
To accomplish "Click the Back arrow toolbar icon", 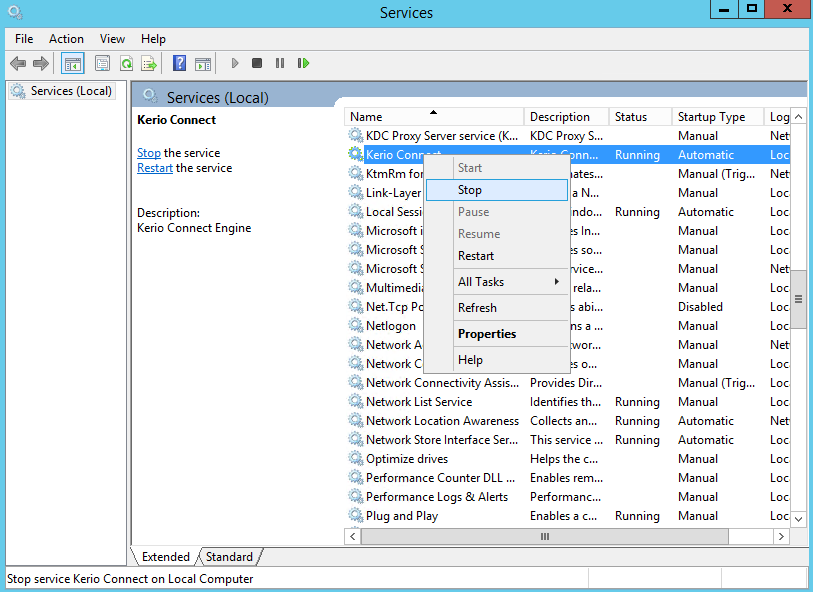I will click(x=18, y=63).
